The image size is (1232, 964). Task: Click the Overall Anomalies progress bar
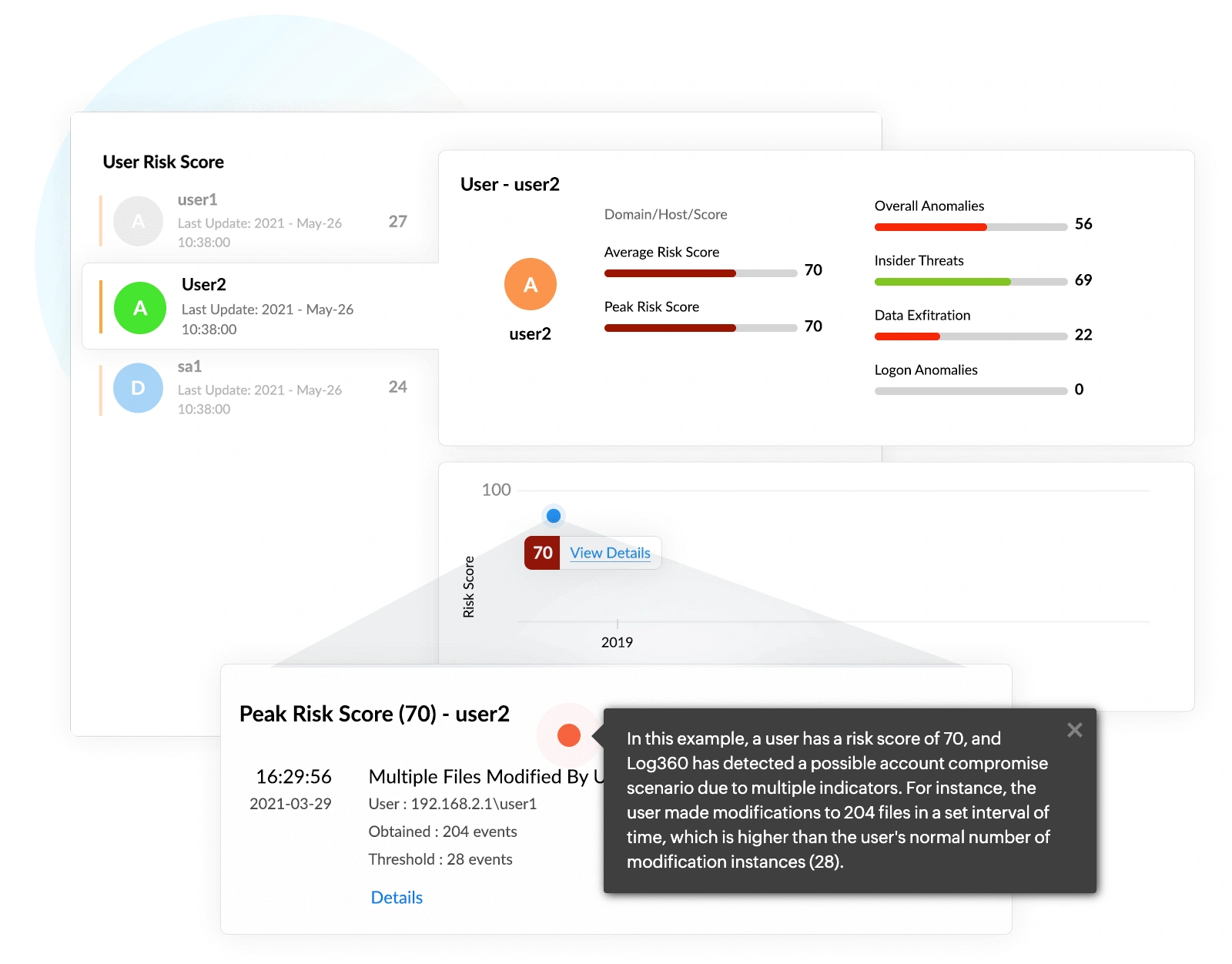pos(971,227)
